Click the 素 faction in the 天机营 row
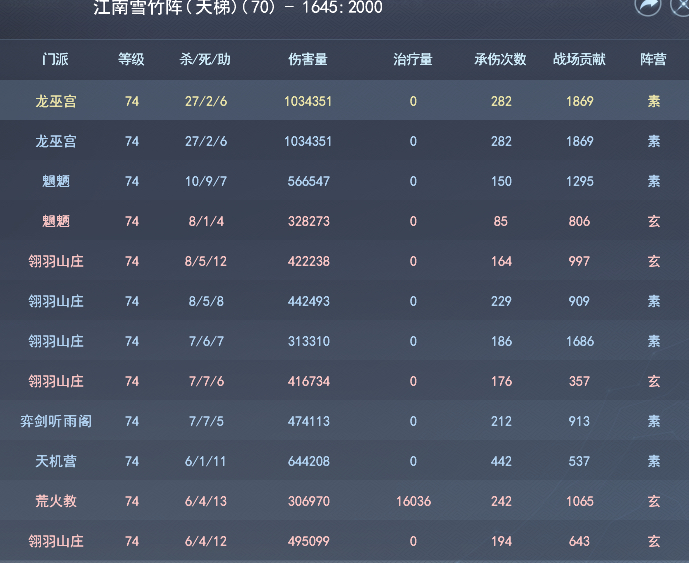Viewport: 689px width, 563px height. coord(654,461)
